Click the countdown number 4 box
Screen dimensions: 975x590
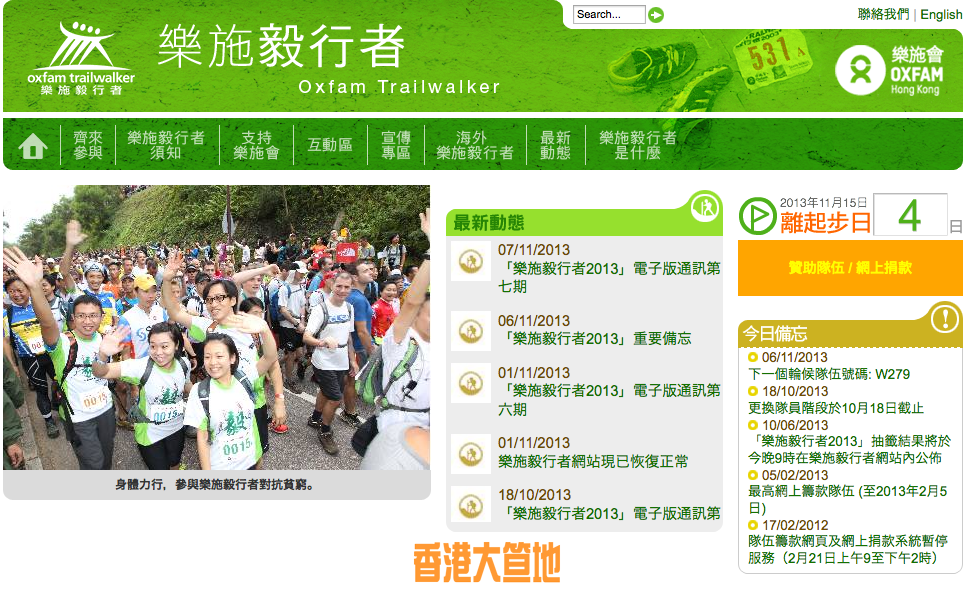click(x=910, y=215)
